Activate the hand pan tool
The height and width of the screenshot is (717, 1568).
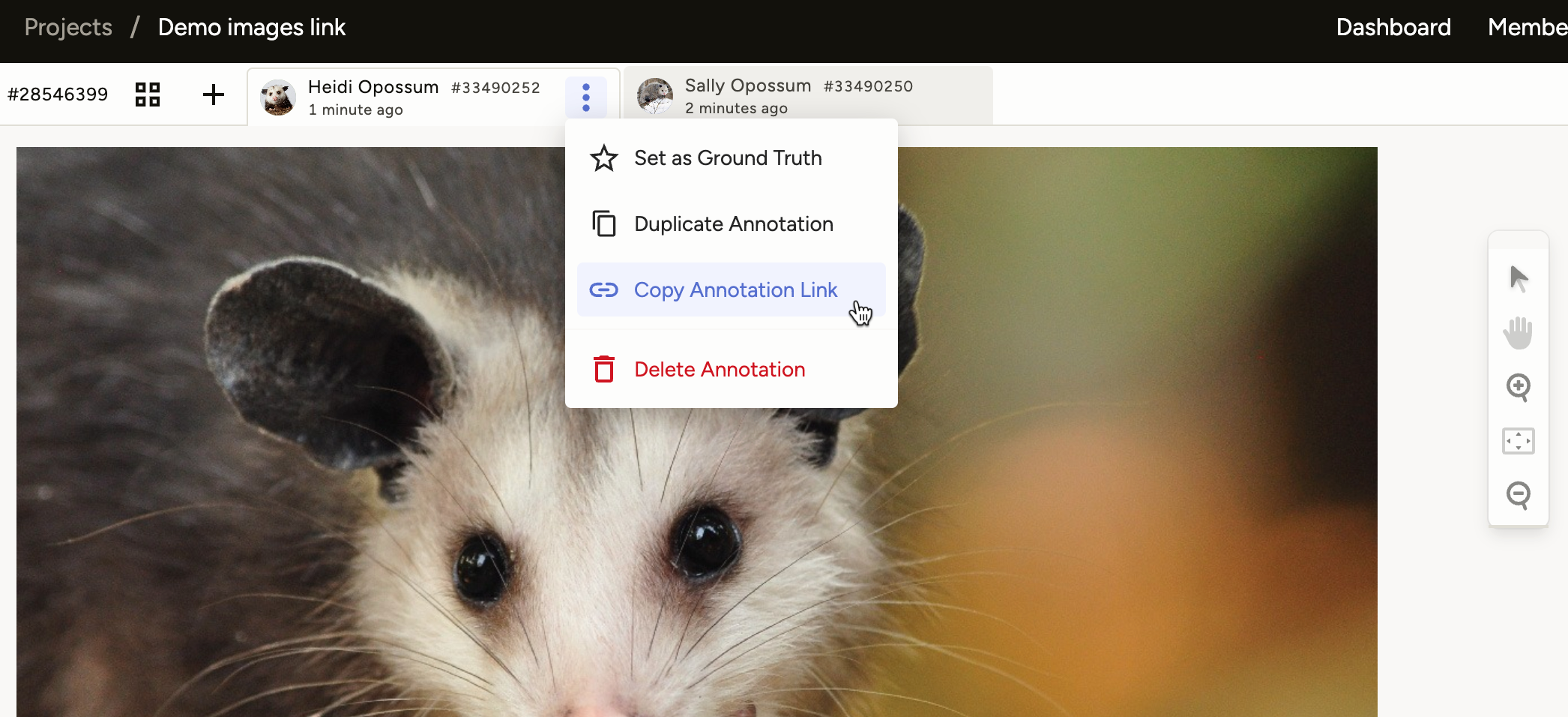point(1518,332)
